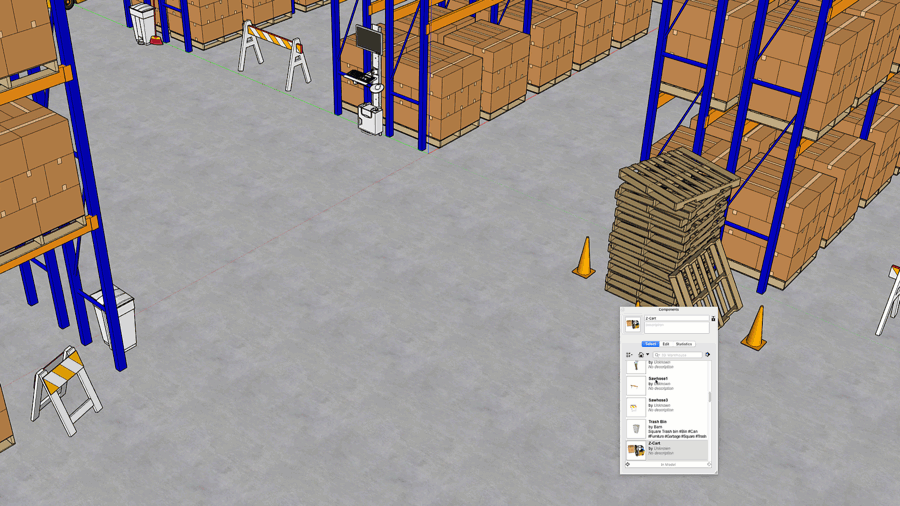This screenshot has height=506, width=900.
Task: Click the Z-Cart preview thumbnail at top
Action: (x=633, y=325)
